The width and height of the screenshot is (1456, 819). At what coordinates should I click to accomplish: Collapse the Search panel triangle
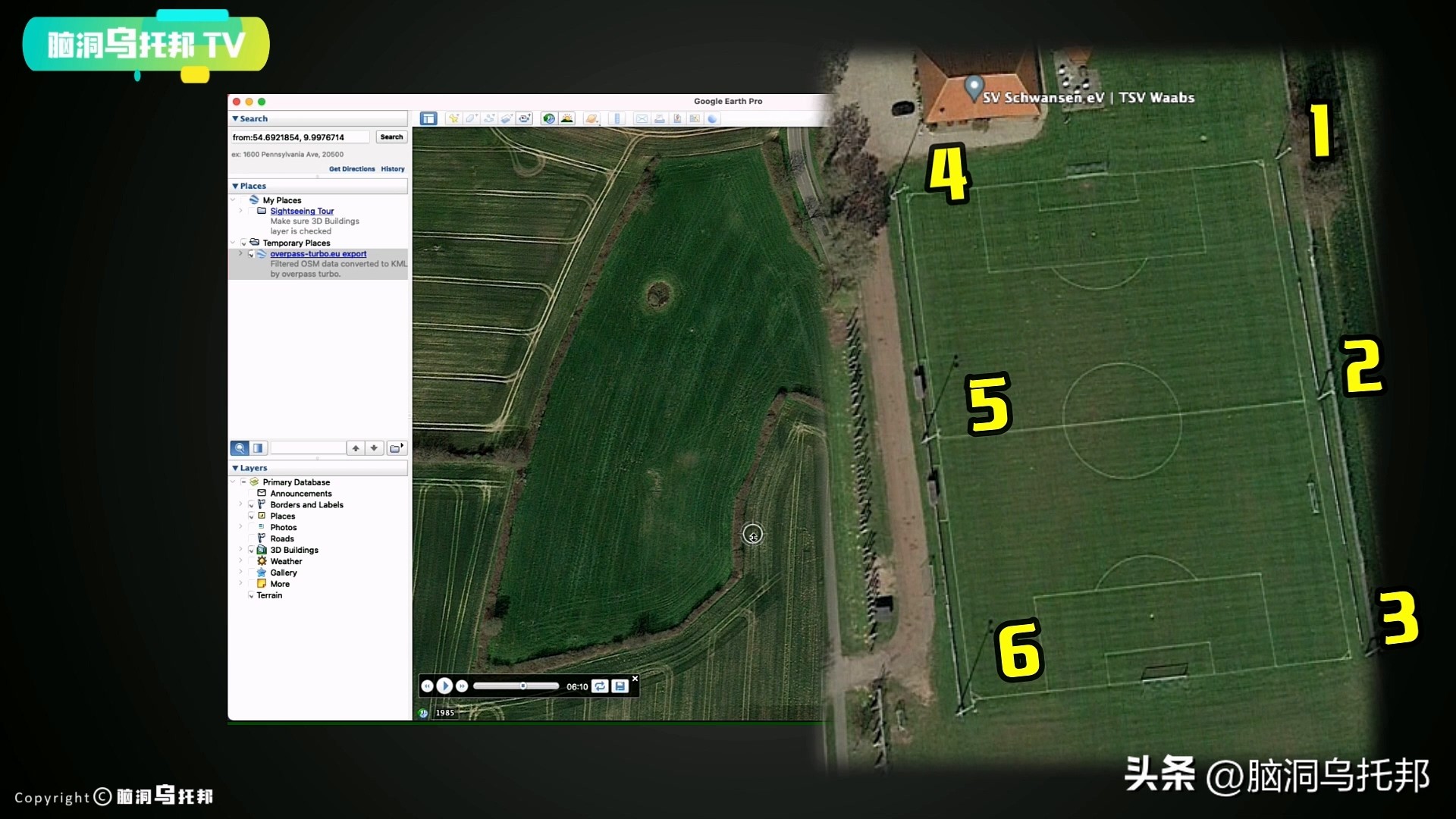click(235, 118)
